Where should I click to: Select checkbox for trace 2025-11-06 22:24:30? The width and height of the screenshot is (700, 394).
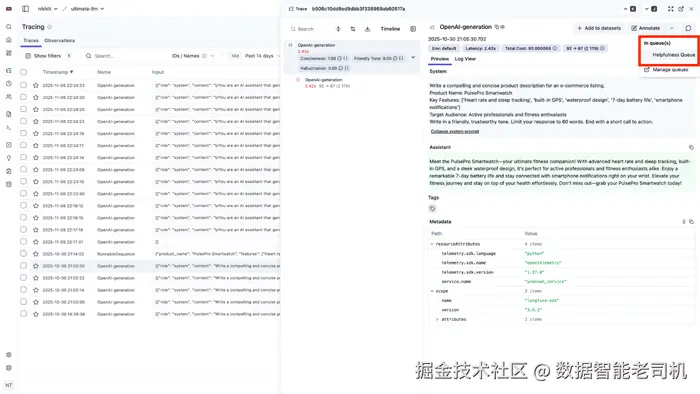coord(24,97)
